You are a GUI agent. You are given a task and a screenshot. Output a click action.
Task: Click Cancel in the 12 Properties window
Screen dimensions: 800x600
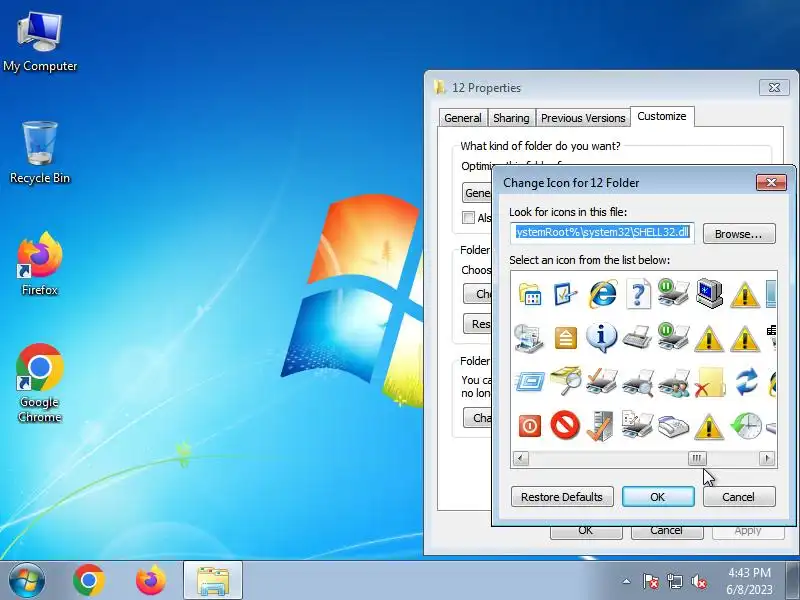pyautogui.click(x=666, y=532)
